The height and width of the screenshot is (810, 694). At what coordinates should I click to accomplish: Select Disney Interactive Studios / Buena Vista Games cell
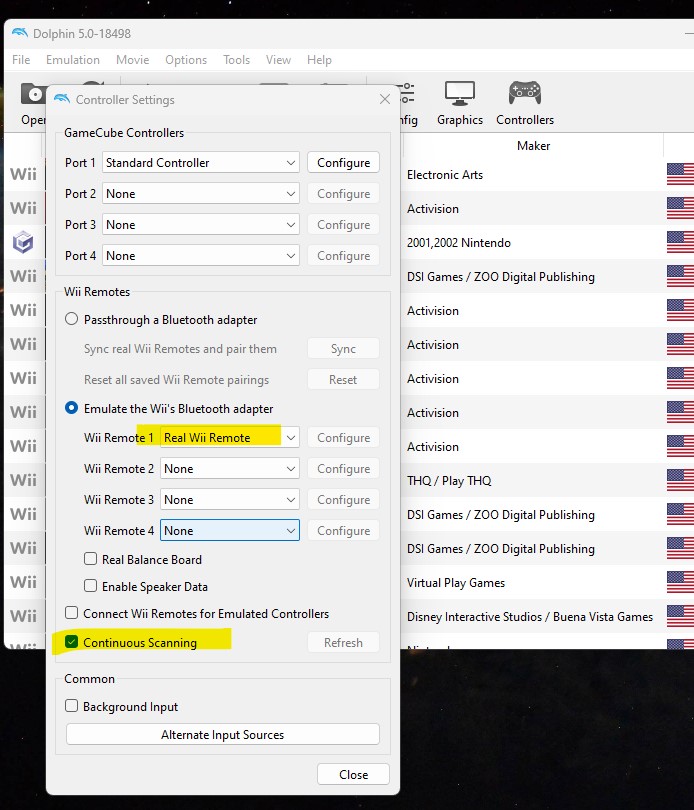[x=530, y=617]
